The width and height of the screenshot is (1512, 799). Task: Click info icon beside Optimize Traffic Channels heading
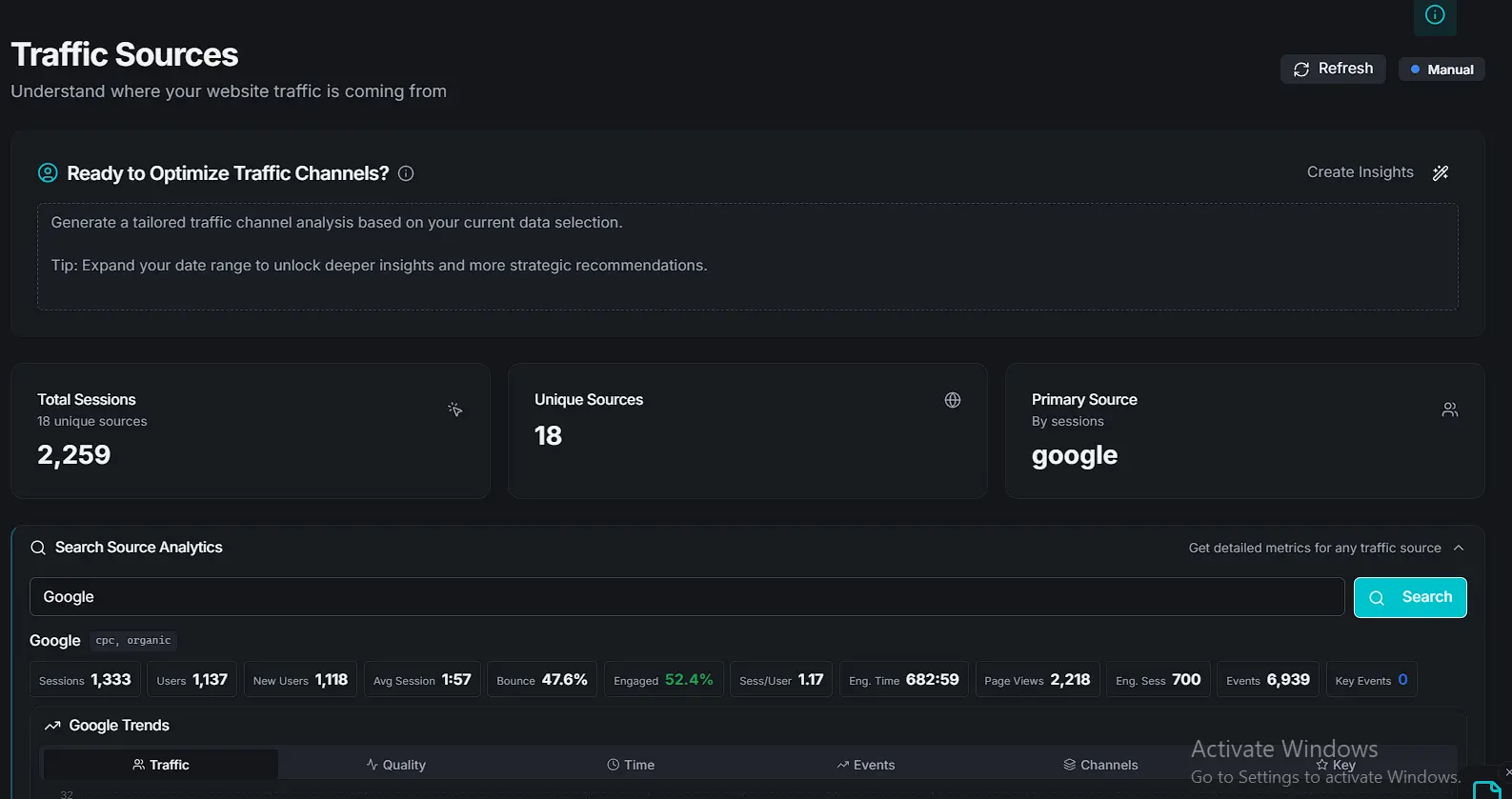coord(406,173)
